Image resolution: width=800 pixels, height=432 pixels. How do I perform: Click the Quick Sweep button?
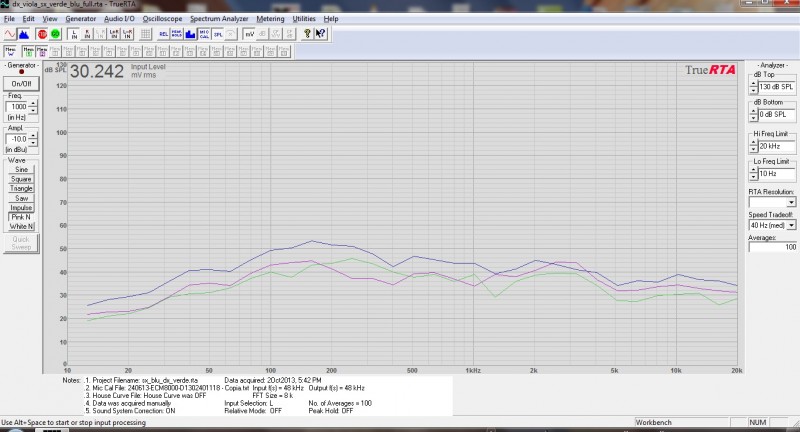(x=21, y=243)
